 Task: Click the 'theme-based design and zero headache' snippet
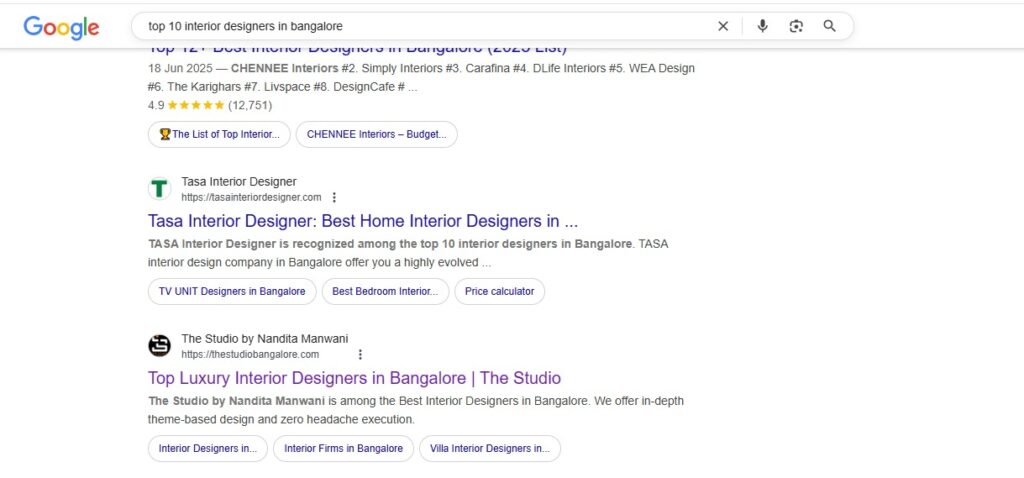[x=281, y=419]
